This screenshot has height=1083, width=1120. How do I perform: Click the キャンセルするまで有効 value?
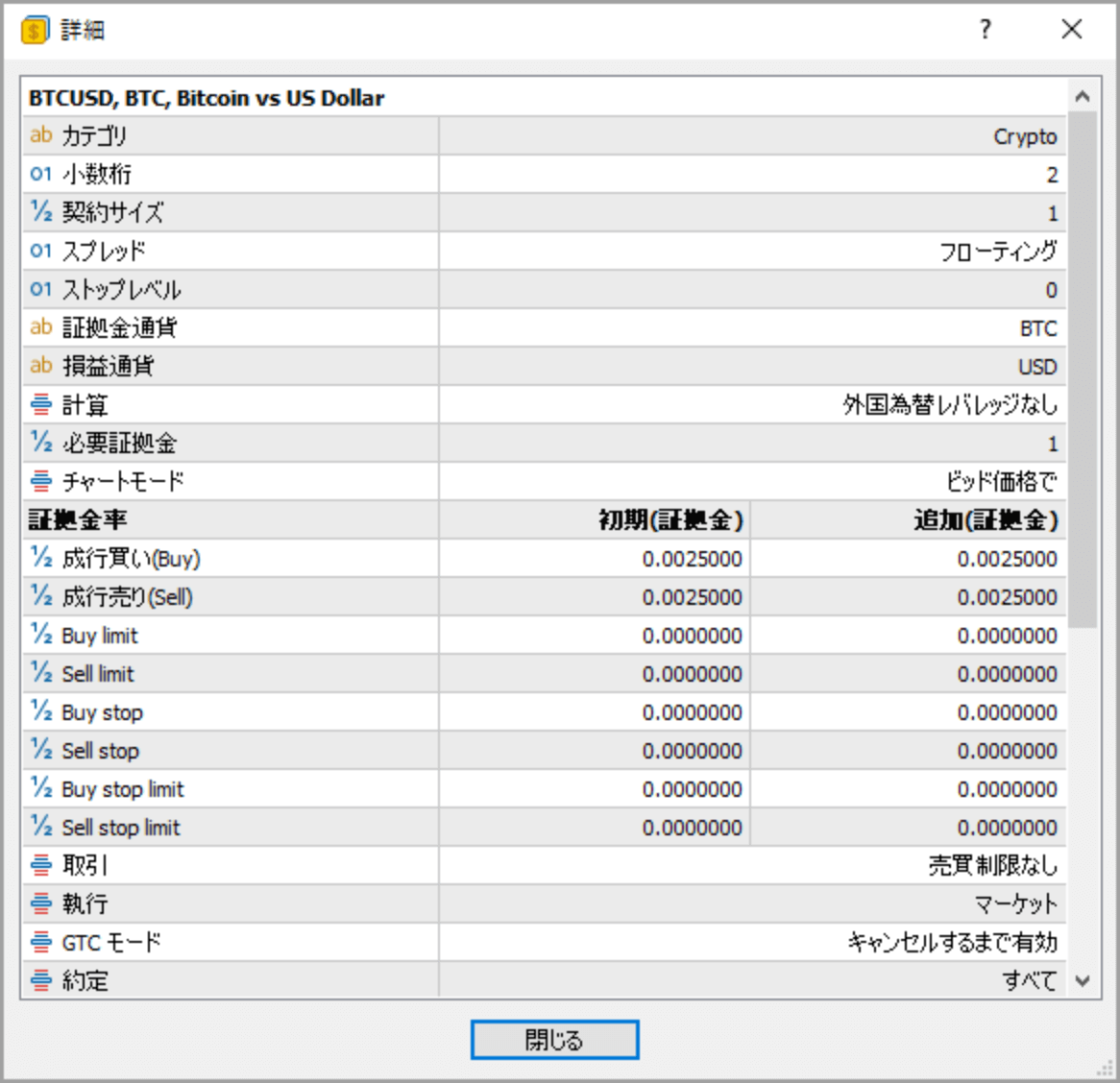click(x=952, y=943)
